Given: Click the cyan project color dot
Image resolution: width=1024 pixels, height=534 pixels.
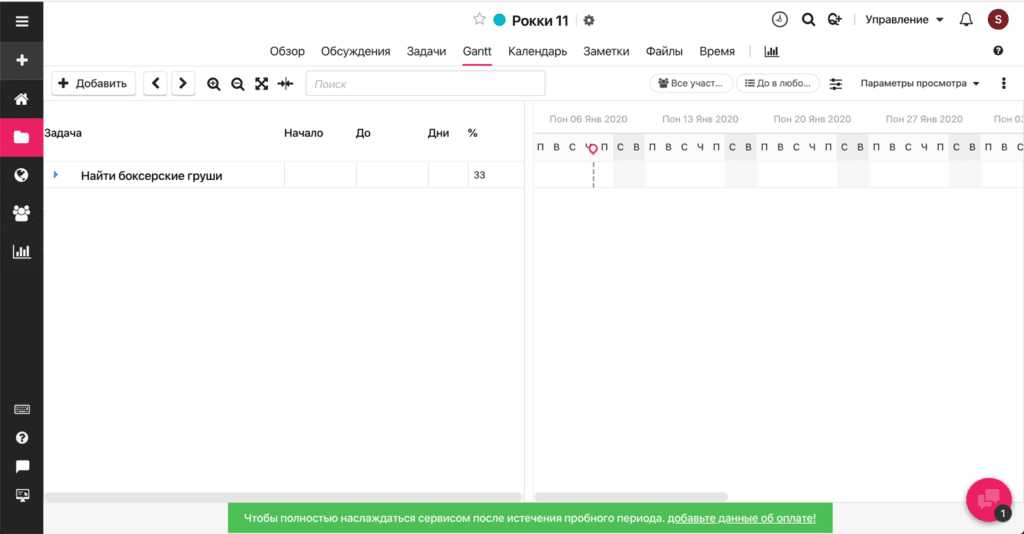Looking at the screenshot, I should pos(500,20).
